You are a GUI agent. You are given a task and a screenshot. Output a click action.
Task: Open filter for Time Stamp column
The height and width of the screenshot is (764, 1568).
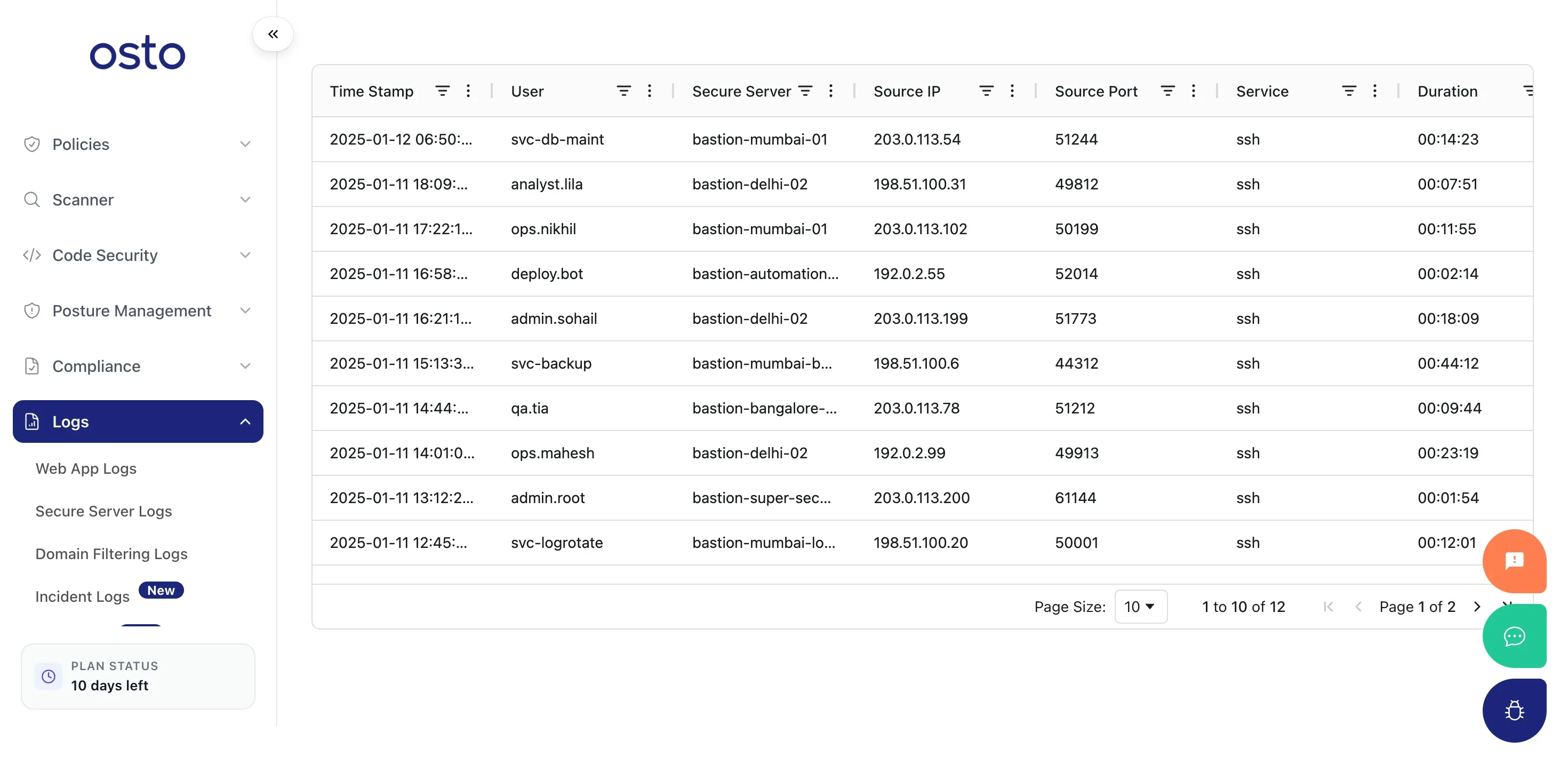(x=443, y=91)
